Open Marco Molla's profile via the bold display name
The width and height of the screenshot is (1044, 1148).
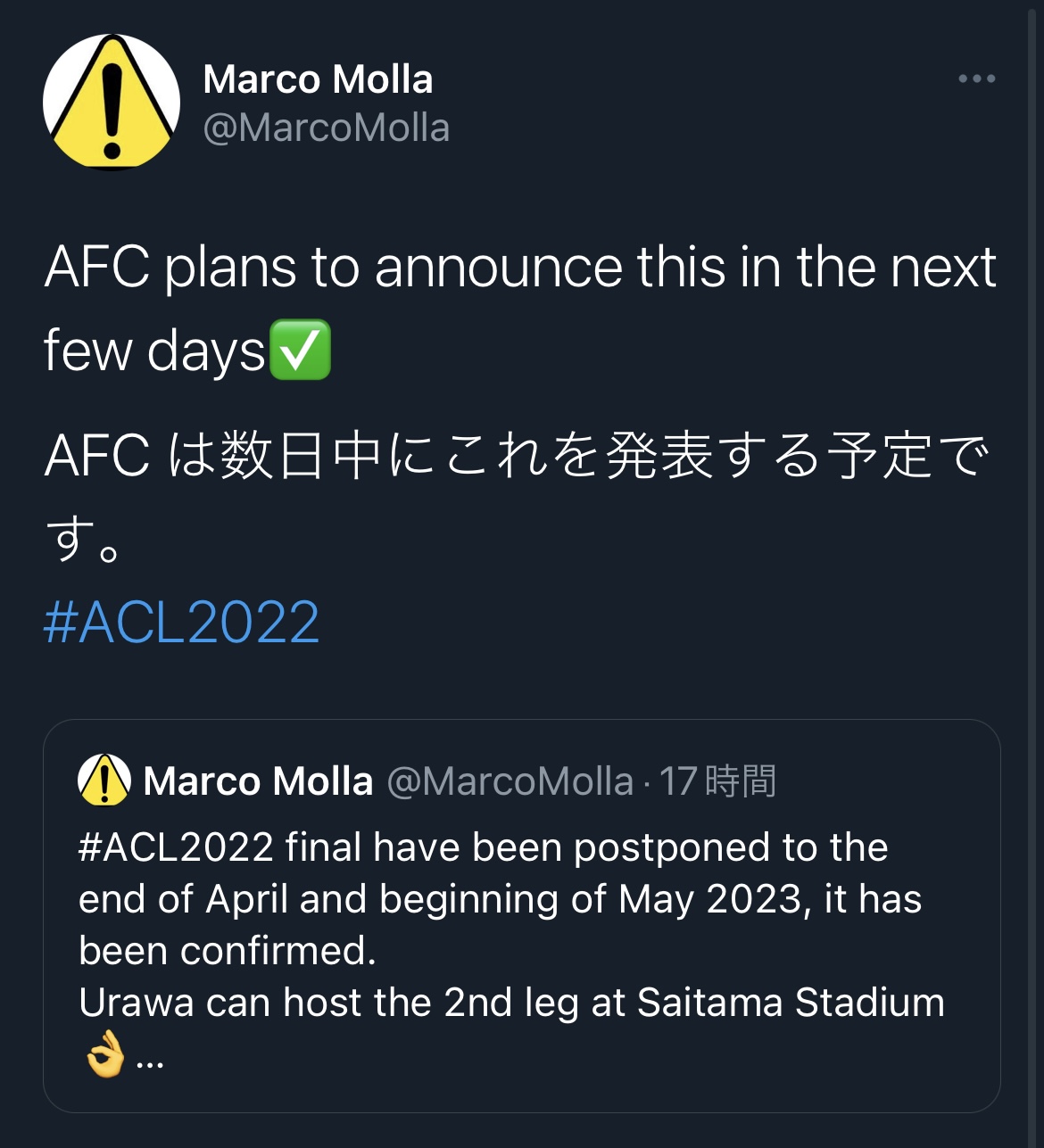[x=318, y=79]
